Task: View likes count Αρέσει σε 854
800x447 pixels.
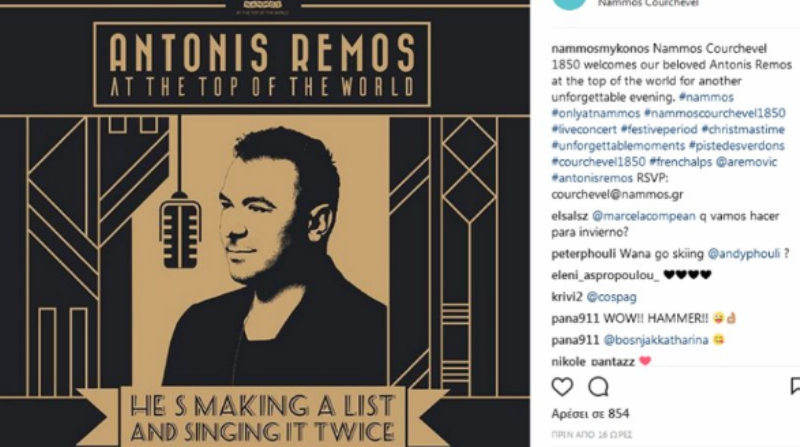Action: (590, 414)
